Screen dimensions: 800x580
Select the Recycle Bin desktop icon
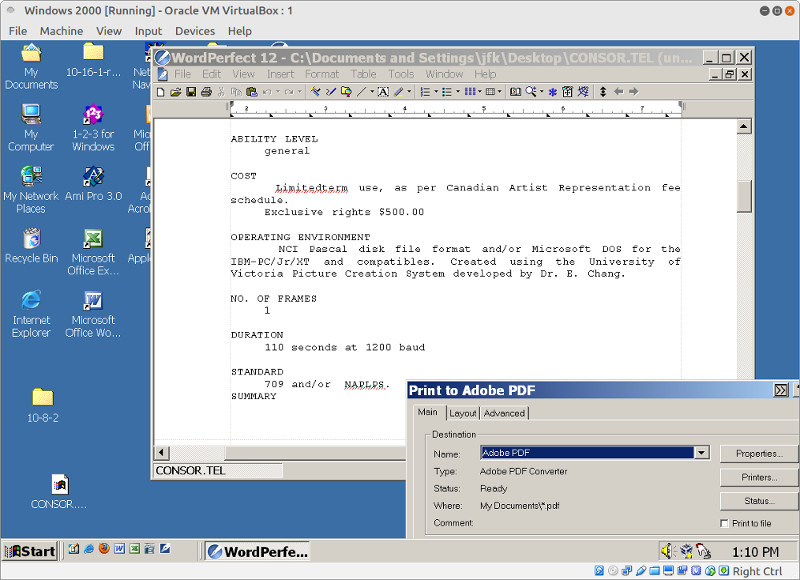(32, 246)
